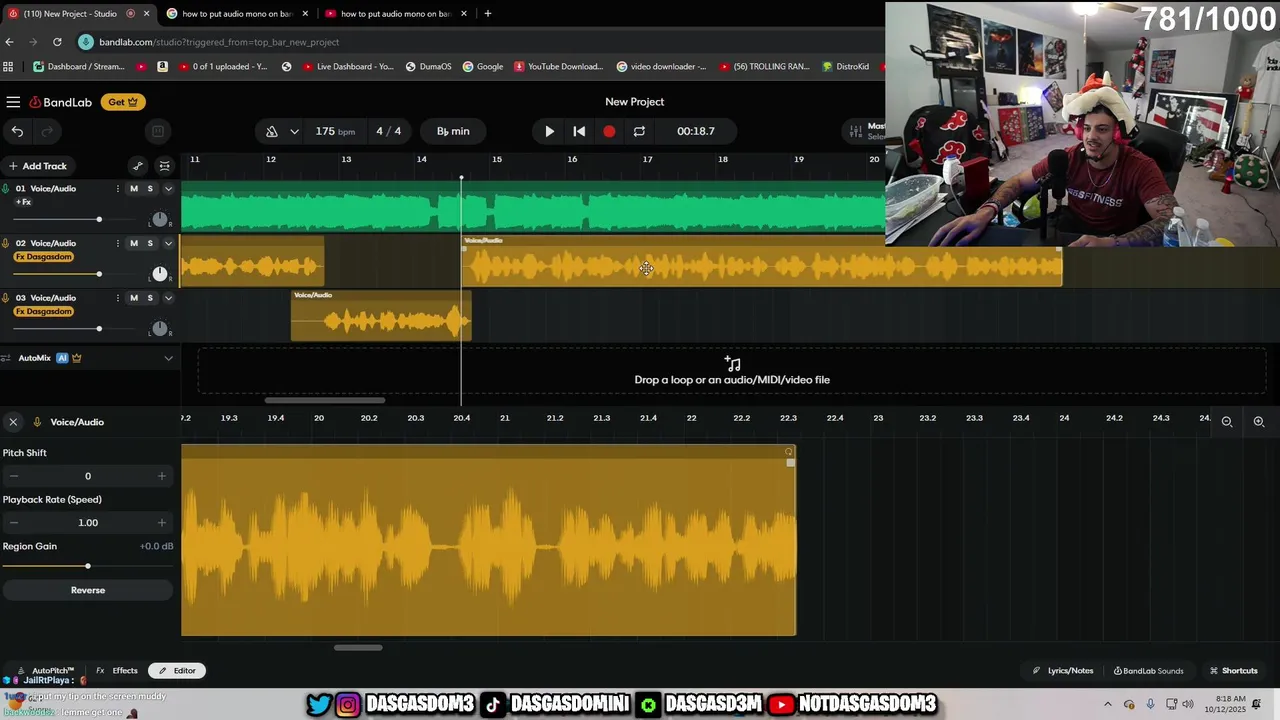Adjust track 02 volume slider
The height and width of the screenshot is (720, 1280).
[x=99, y=274]
